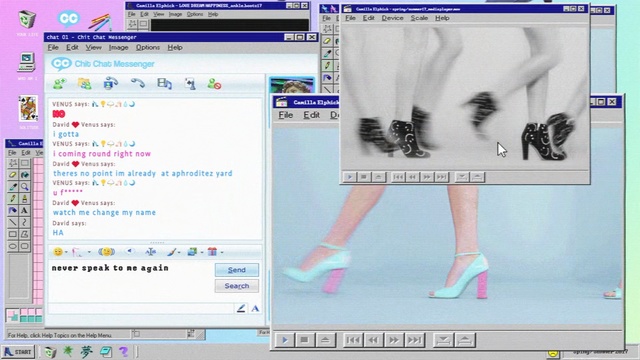
Task: Open the recycle bin desktop icon
Action: (27, 19)
